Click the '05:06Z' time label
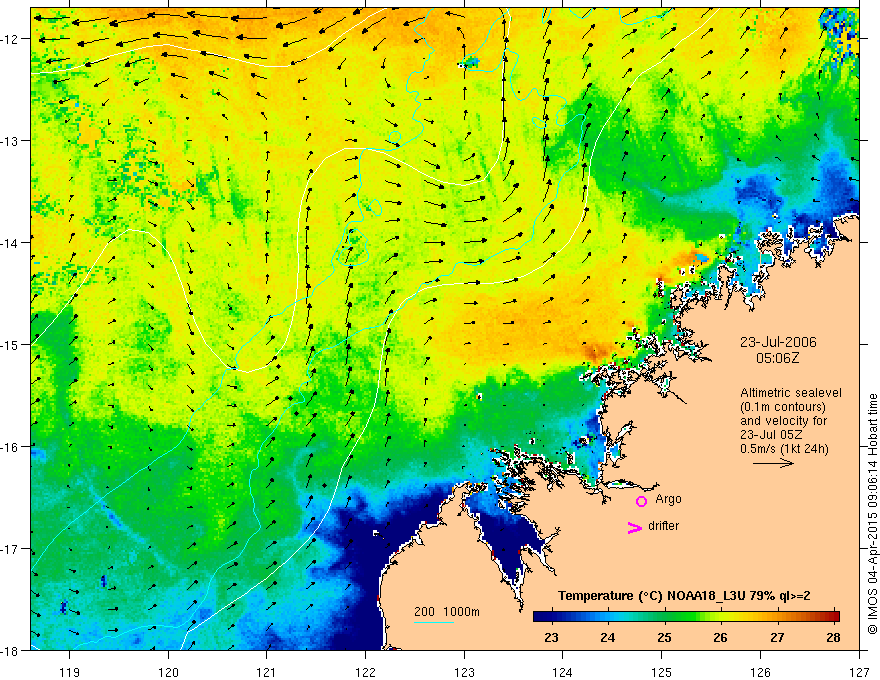 click(x=777, y=358)
